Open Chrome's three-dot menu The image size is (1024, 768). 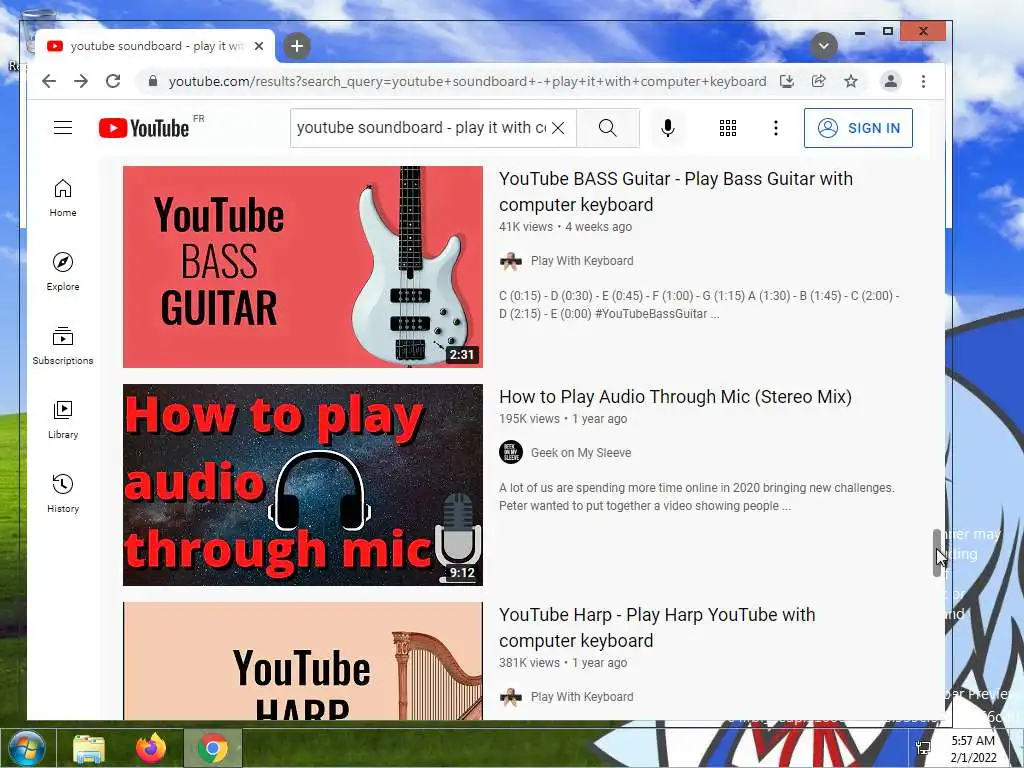click(923, 81)
